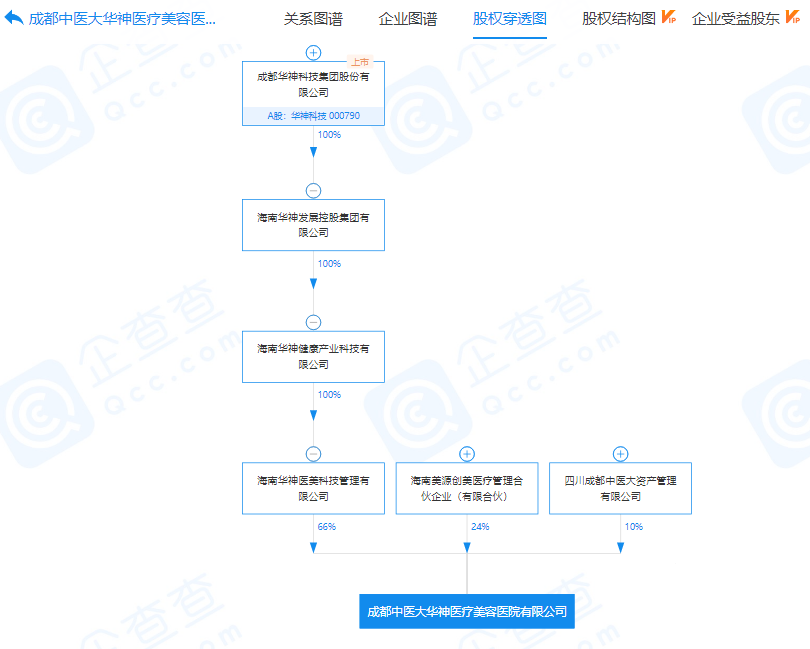The image size is (810, 649).
Task: Expand shareholders above 成都华神科技集团 node
Action: point(313,52)
